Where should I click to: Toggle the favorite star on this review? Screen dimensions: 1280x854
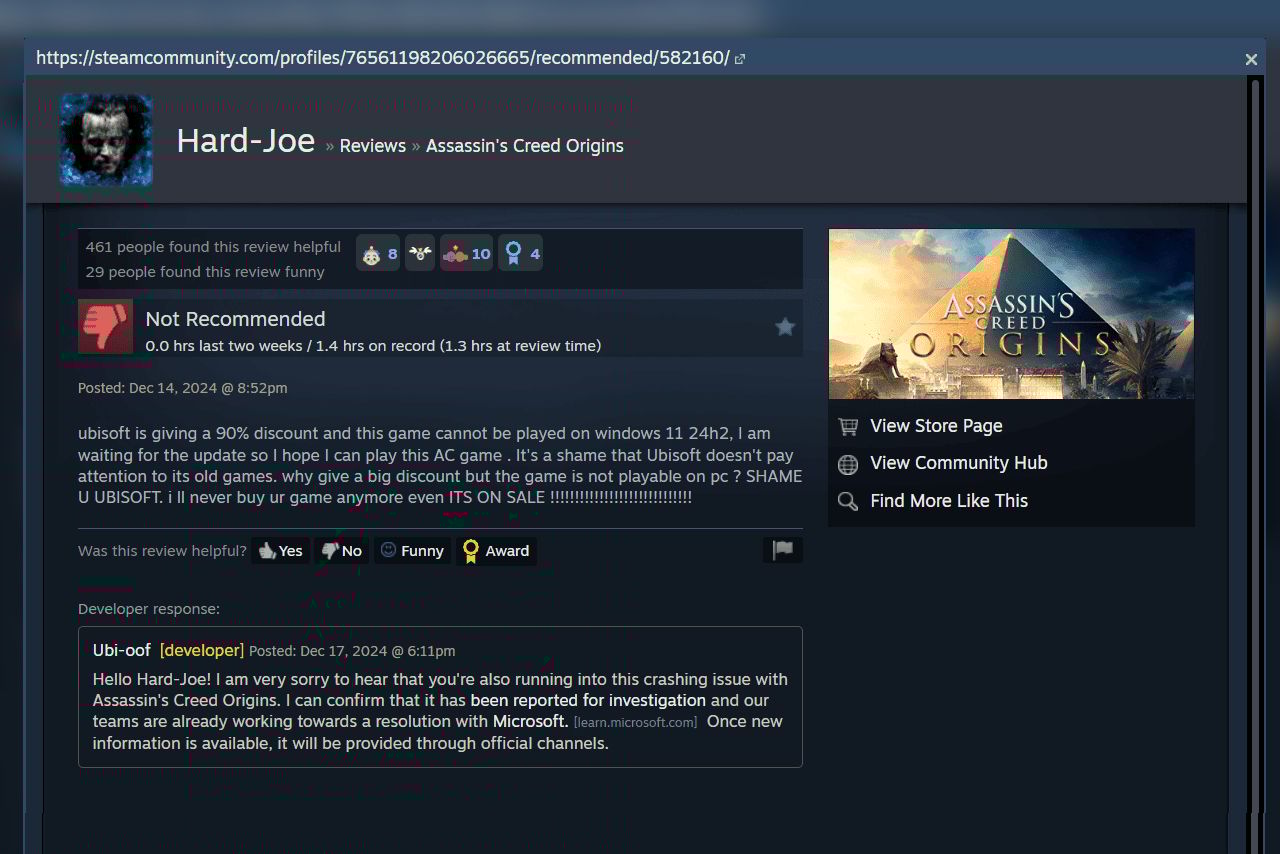point(785,327)
